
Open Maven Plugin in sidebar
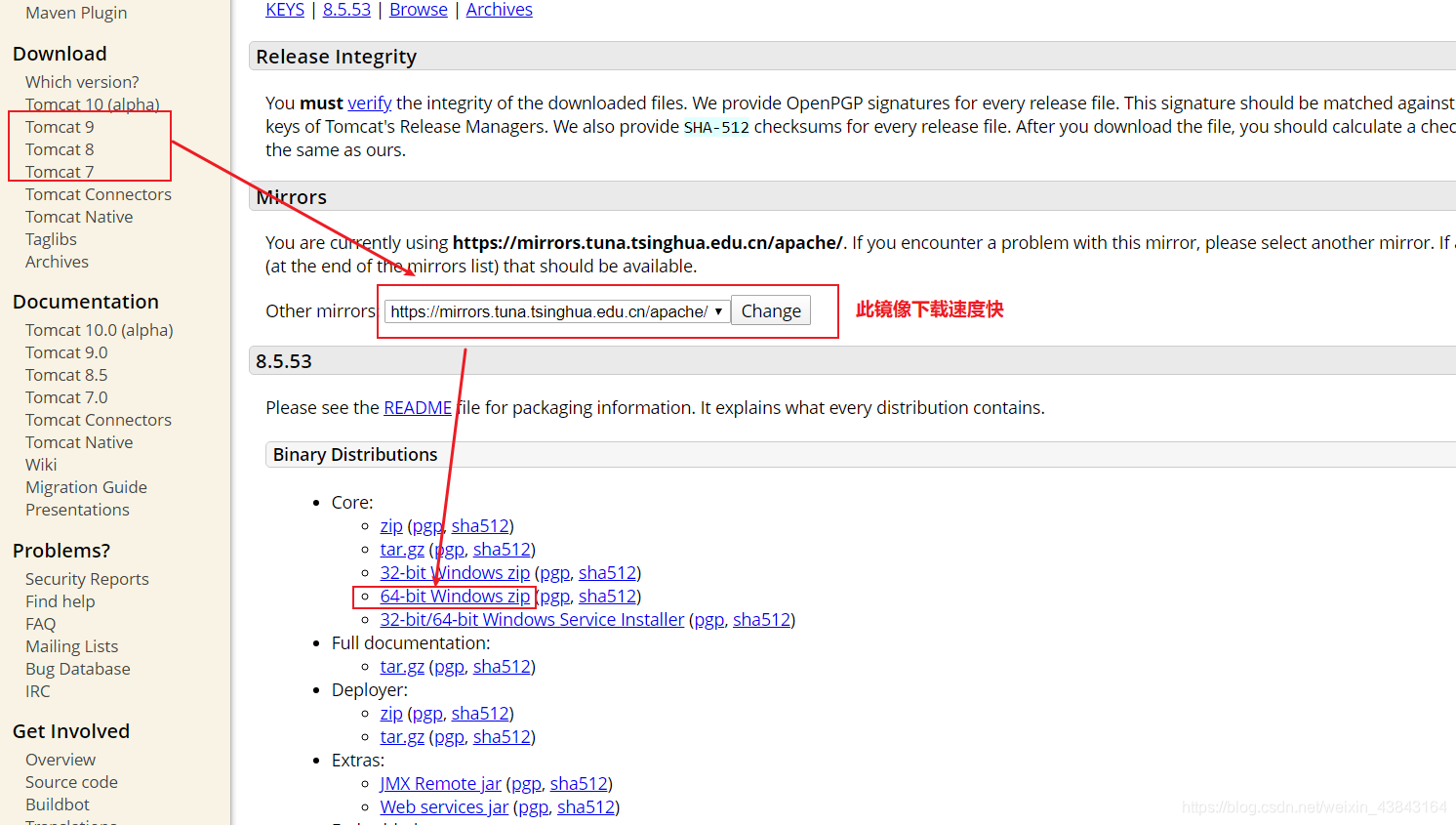coord(76,13)
